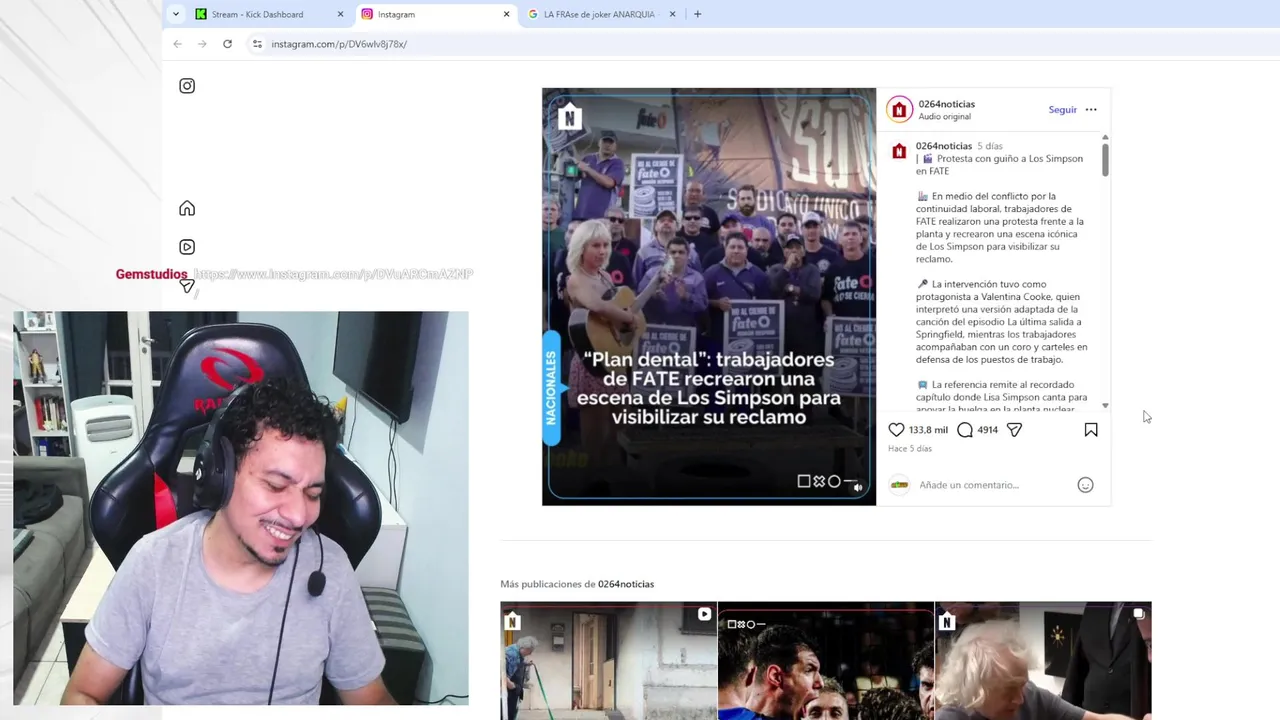Screen dimensions: 1280x720
Task: Go forward in browser history
Action: pyautogui.click(x=202, y=44)
